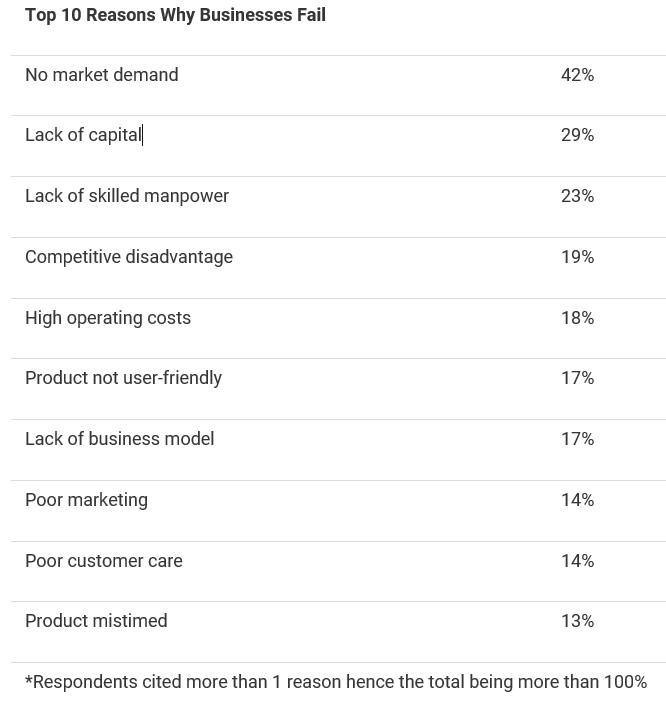The image size is (666, 713).
Task: Click the 17% next to Product not user-friendly
Action: coord(577,378)
